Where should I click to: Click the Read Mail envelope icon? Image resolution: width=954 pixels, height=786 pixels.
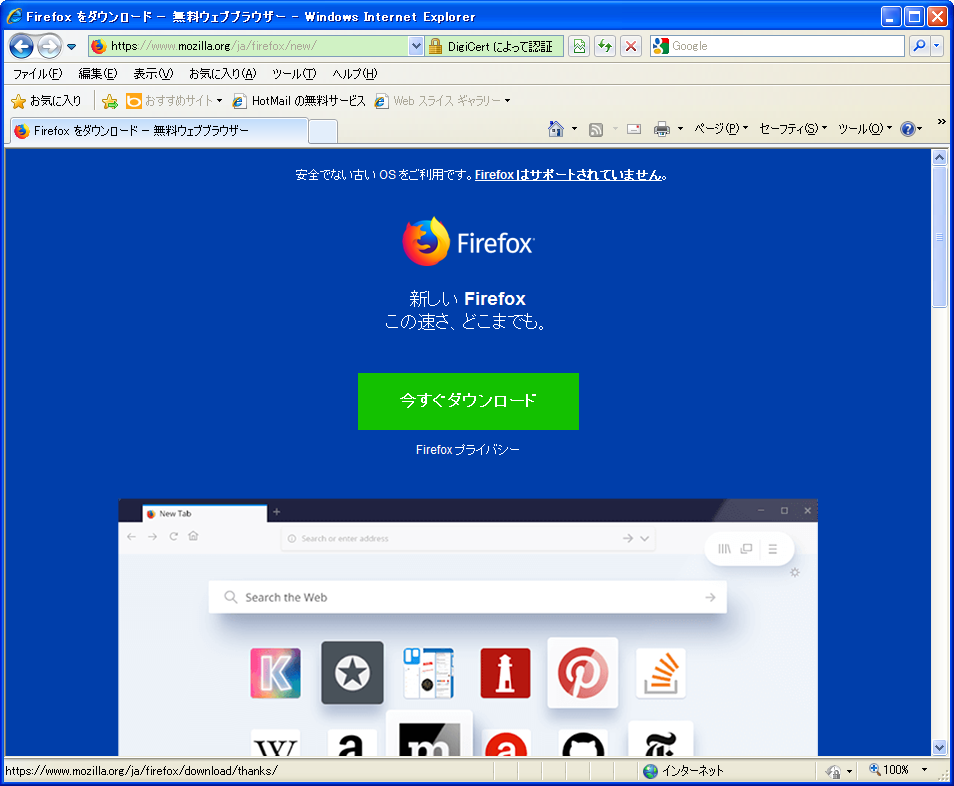pos(634,129)
